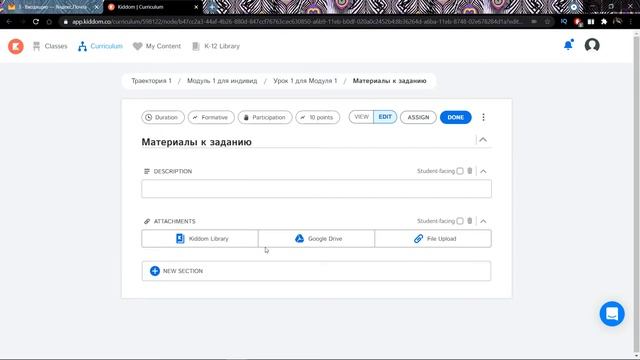640x360 pixels.
Task: Open the user profile avatar
Action: tap(592, 45)
